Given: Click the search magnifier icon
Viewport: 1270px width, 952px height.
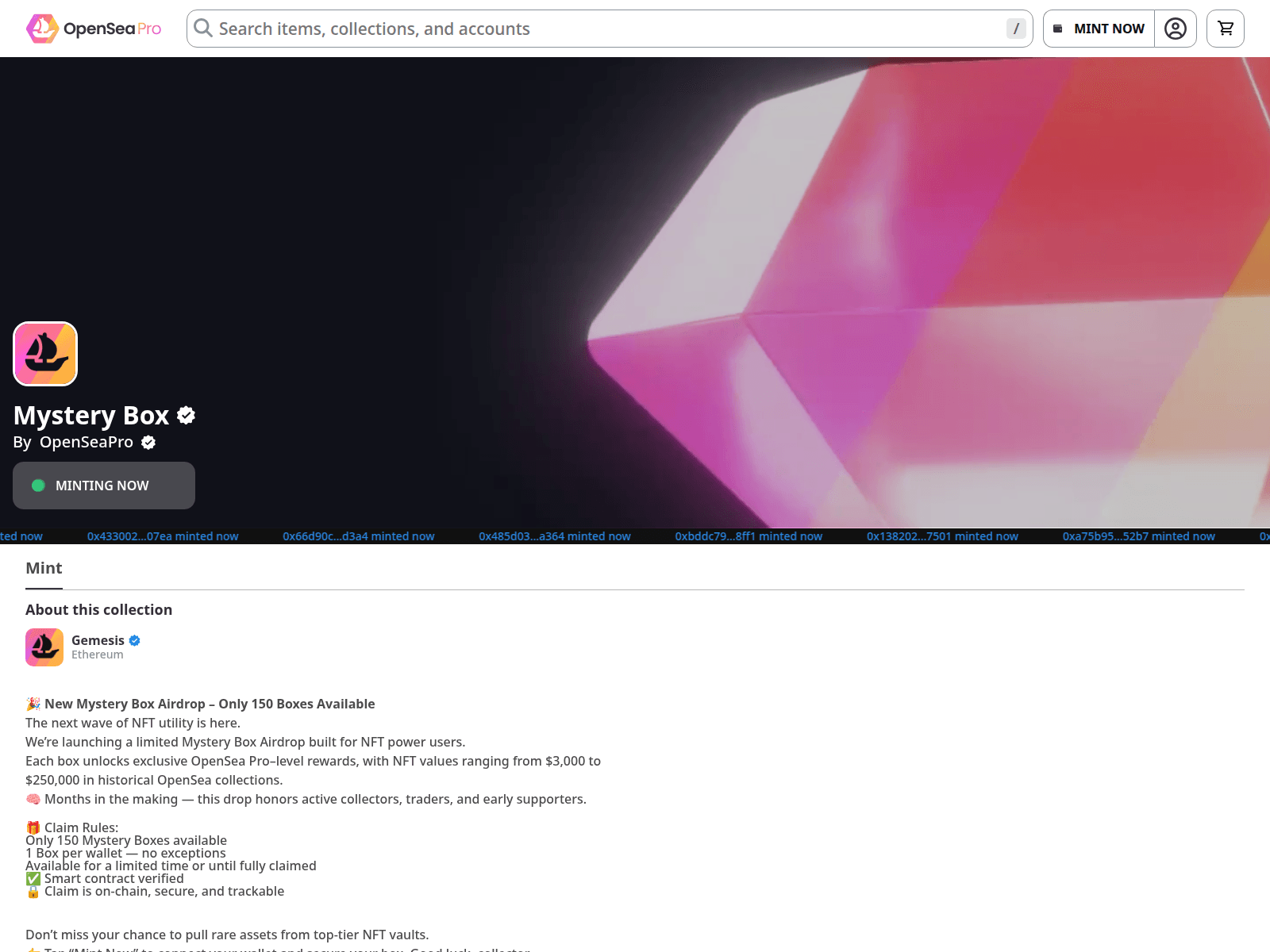Looking at the screenshot, I should pyautogui.click(x=203, y=29).
